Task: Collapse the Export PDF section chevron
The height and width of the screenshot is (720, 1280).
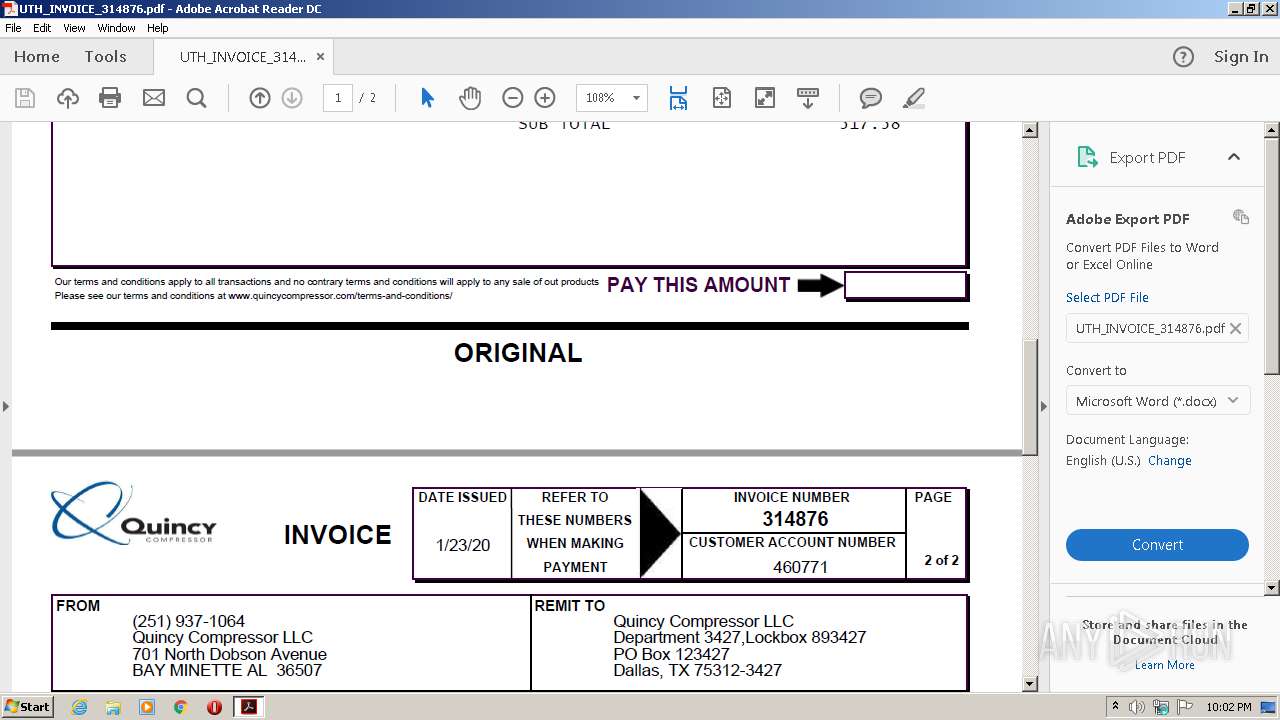Action: pyautogui.click(x=1234, y=157)
